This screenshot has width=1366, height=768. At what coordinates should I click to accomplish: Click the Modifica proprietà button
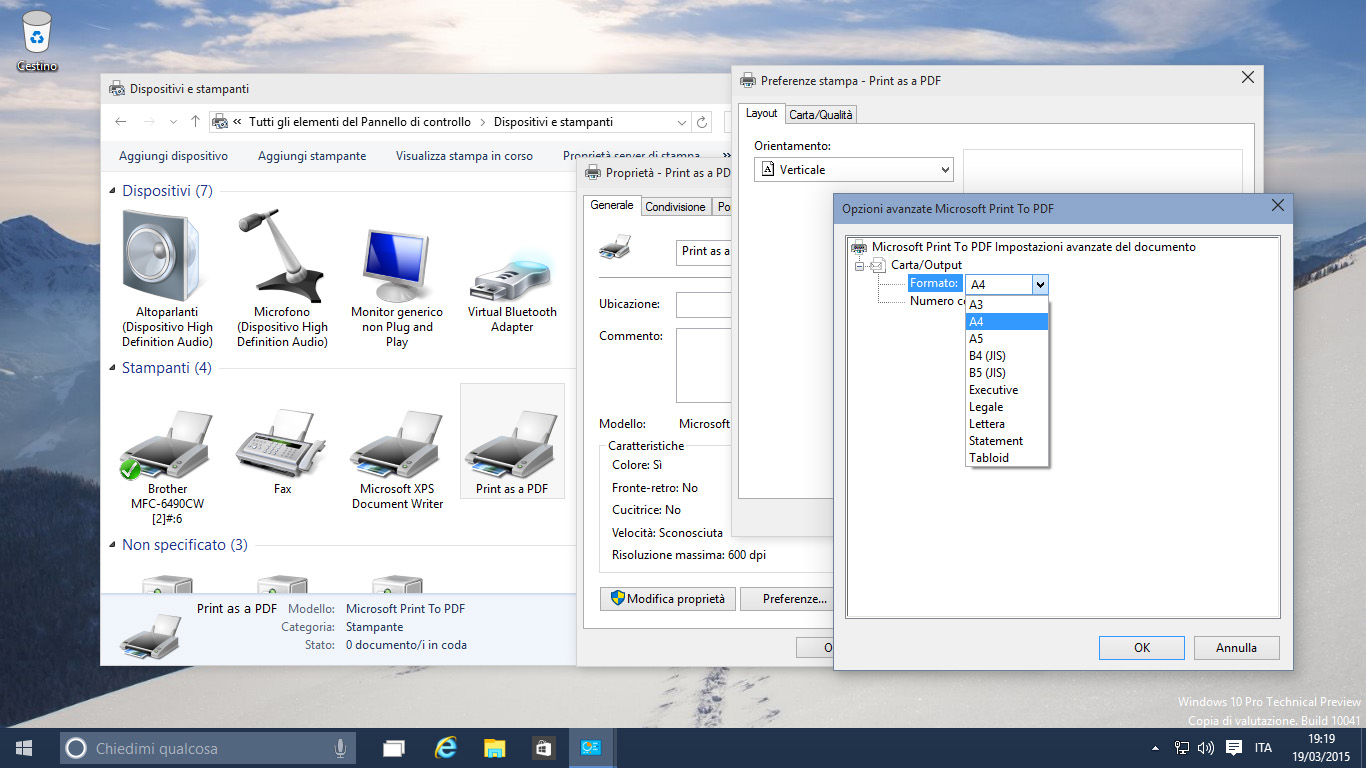click(x=667, y=599)
